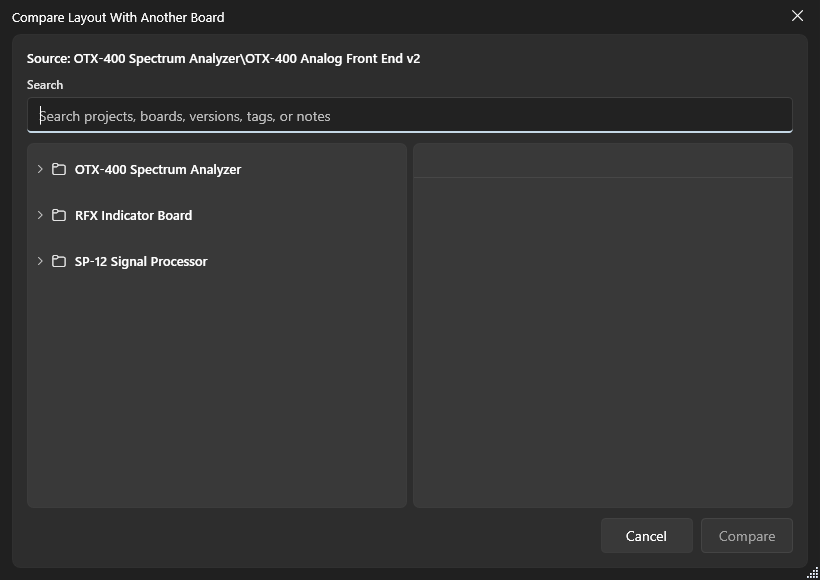Expand the SP-12 Signal Processor chevron
Image resolution: width=820 pixels, height=580 pixels.
click(x=40, y=261)
